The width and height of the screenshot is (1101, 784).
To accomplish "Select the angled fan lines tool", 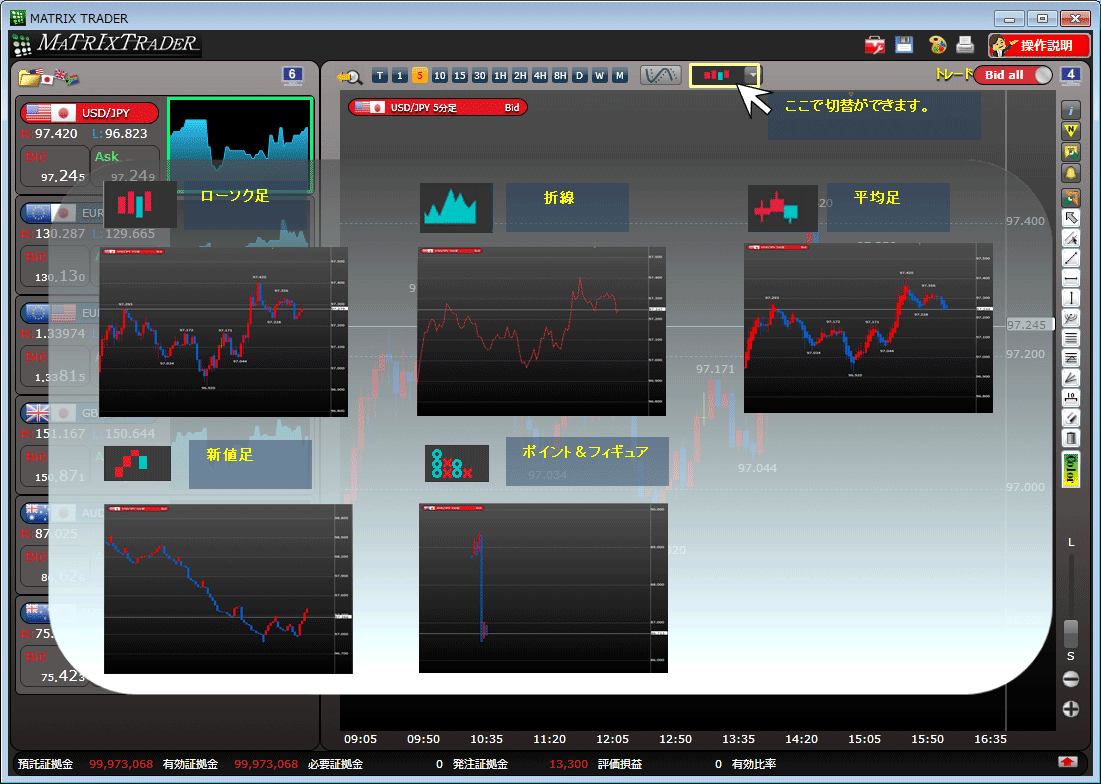I will coord(1071,378).
